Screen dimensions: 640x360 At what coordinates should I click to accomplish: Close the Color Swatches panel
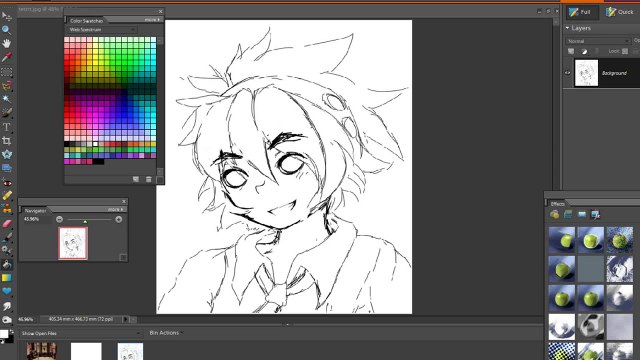coord(160,11)
